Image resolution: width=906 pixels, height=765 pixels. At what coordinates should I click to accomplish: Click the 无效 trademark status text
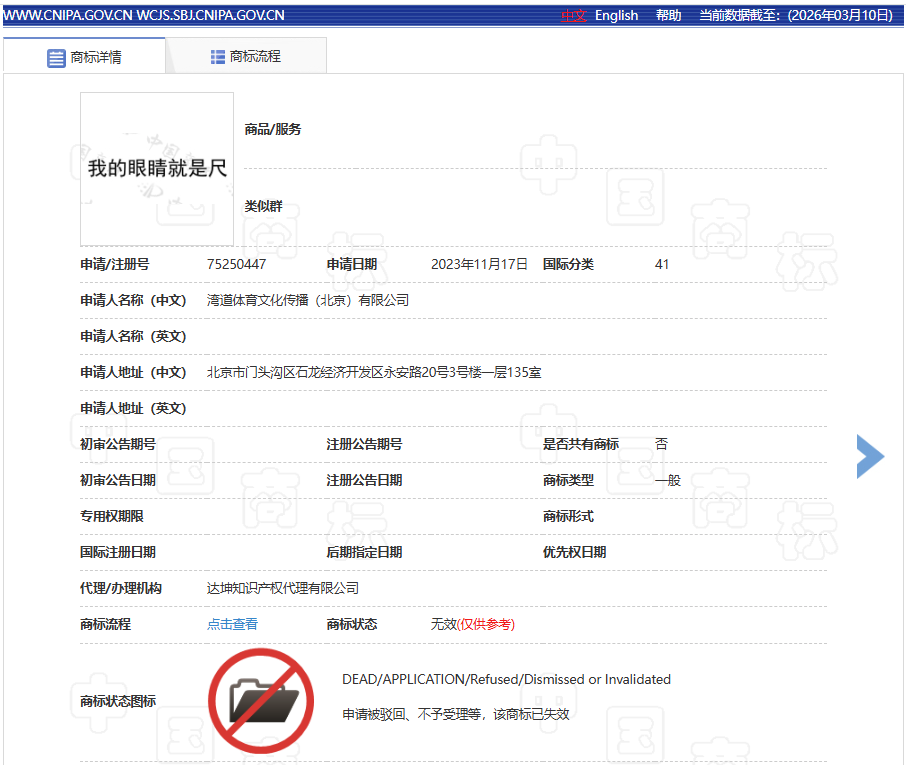pyautogui.click(x=443, y=624)
